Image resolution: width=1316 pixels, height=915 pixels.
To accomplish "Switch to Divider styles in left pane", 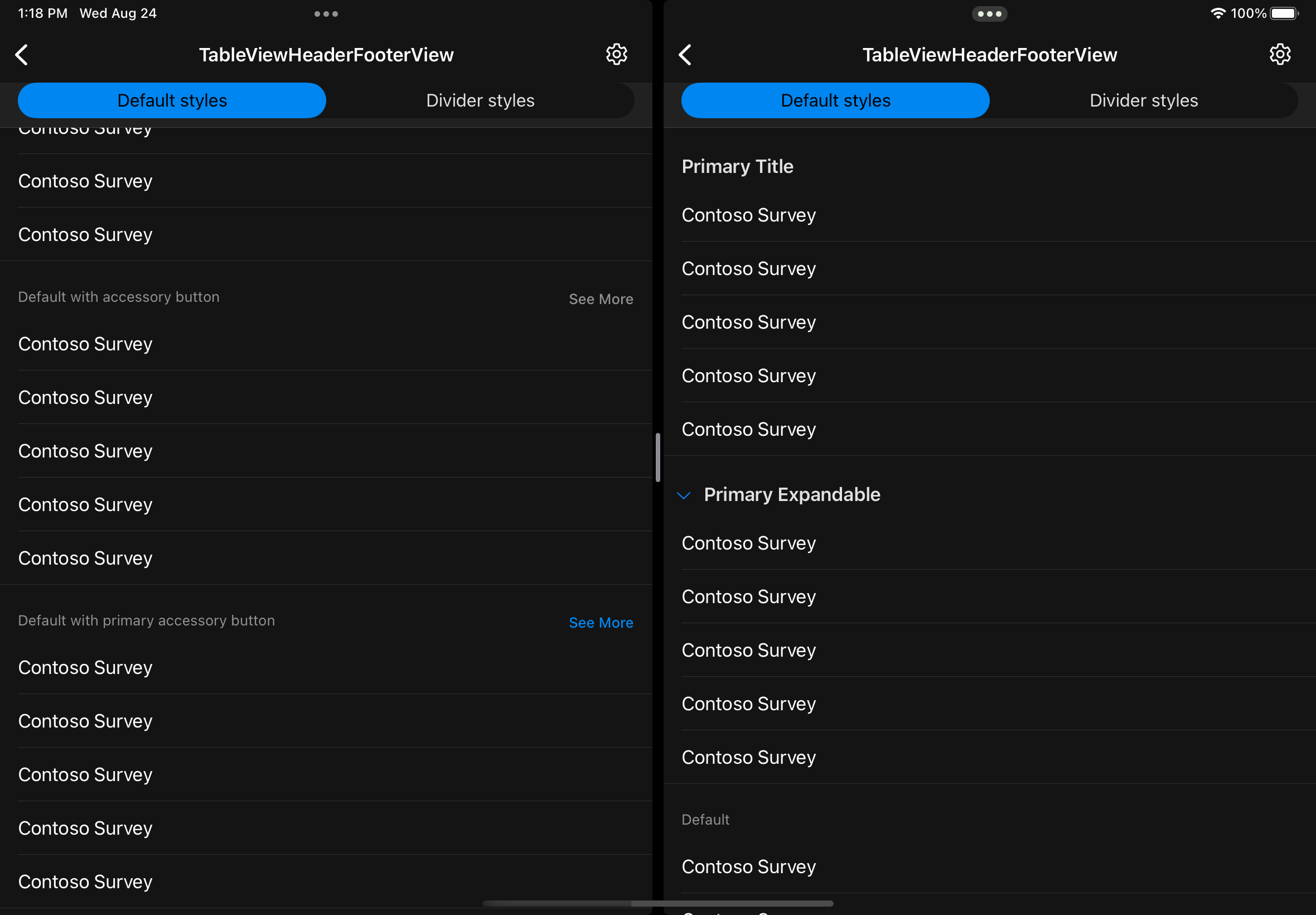I will pos(480,100).
